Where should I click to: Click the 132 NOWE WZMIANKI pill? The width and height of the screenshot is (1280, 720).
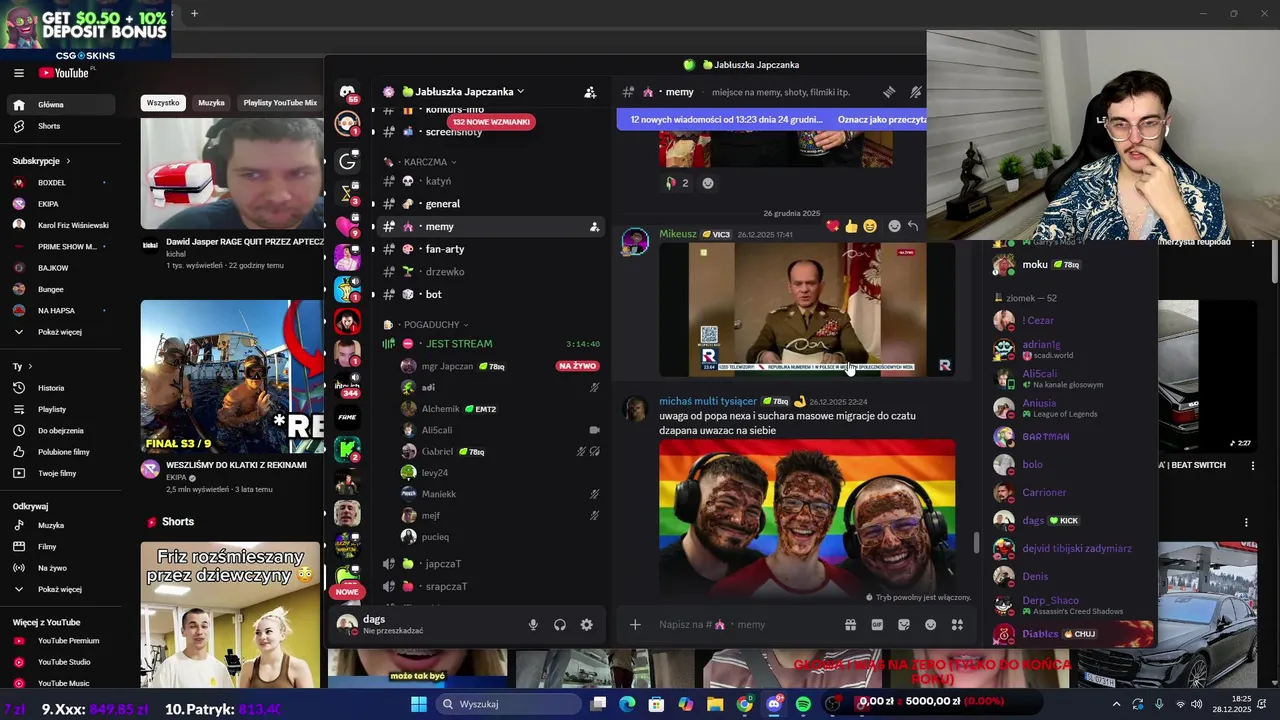point(490,122)
